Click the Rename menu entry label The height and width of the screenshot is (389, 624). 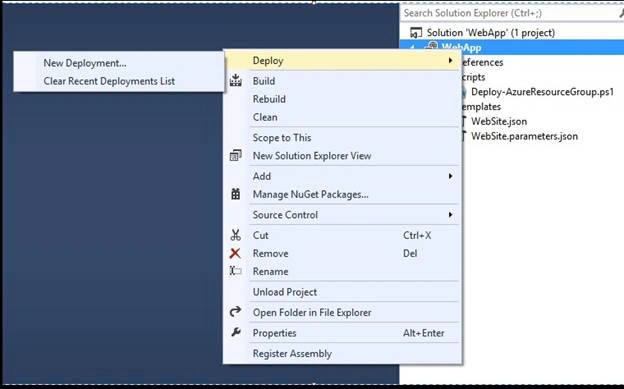tap(270, 272)
